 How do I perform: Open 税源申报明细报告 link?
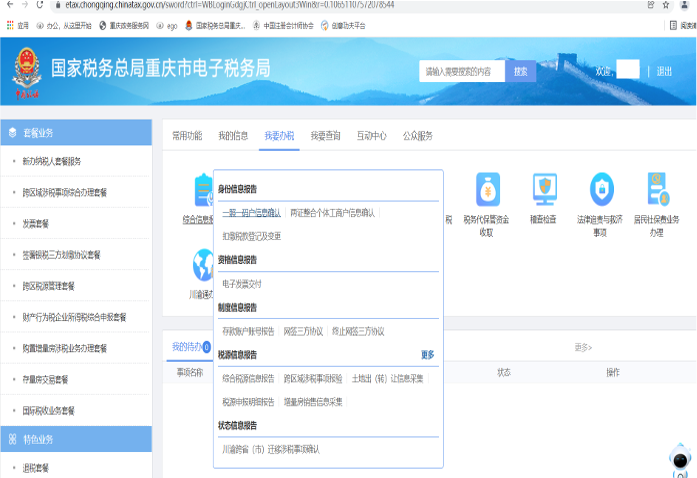coord(248,402)
